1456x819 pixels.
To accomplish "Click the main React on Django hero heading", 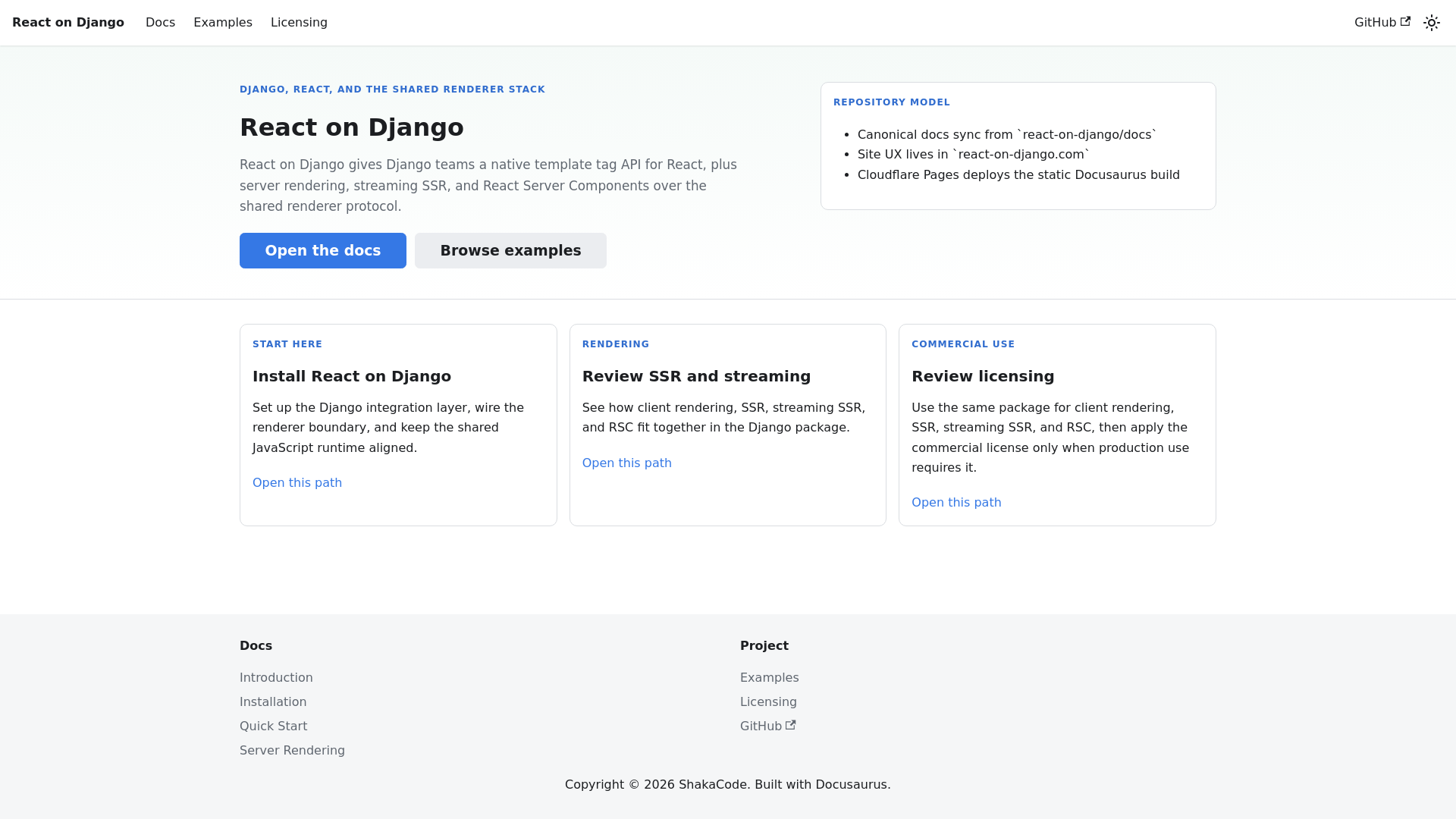I will 352,127.
